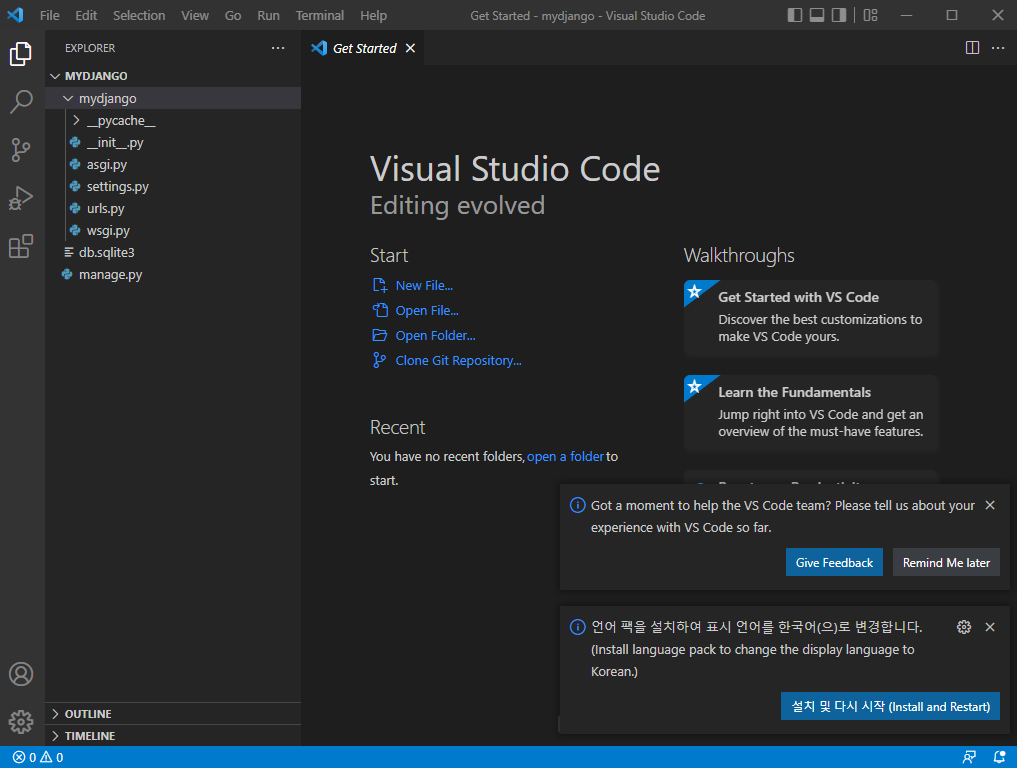Open the Run and Debug view
This screenshot has height=768, width=1017.
point(21,198)
